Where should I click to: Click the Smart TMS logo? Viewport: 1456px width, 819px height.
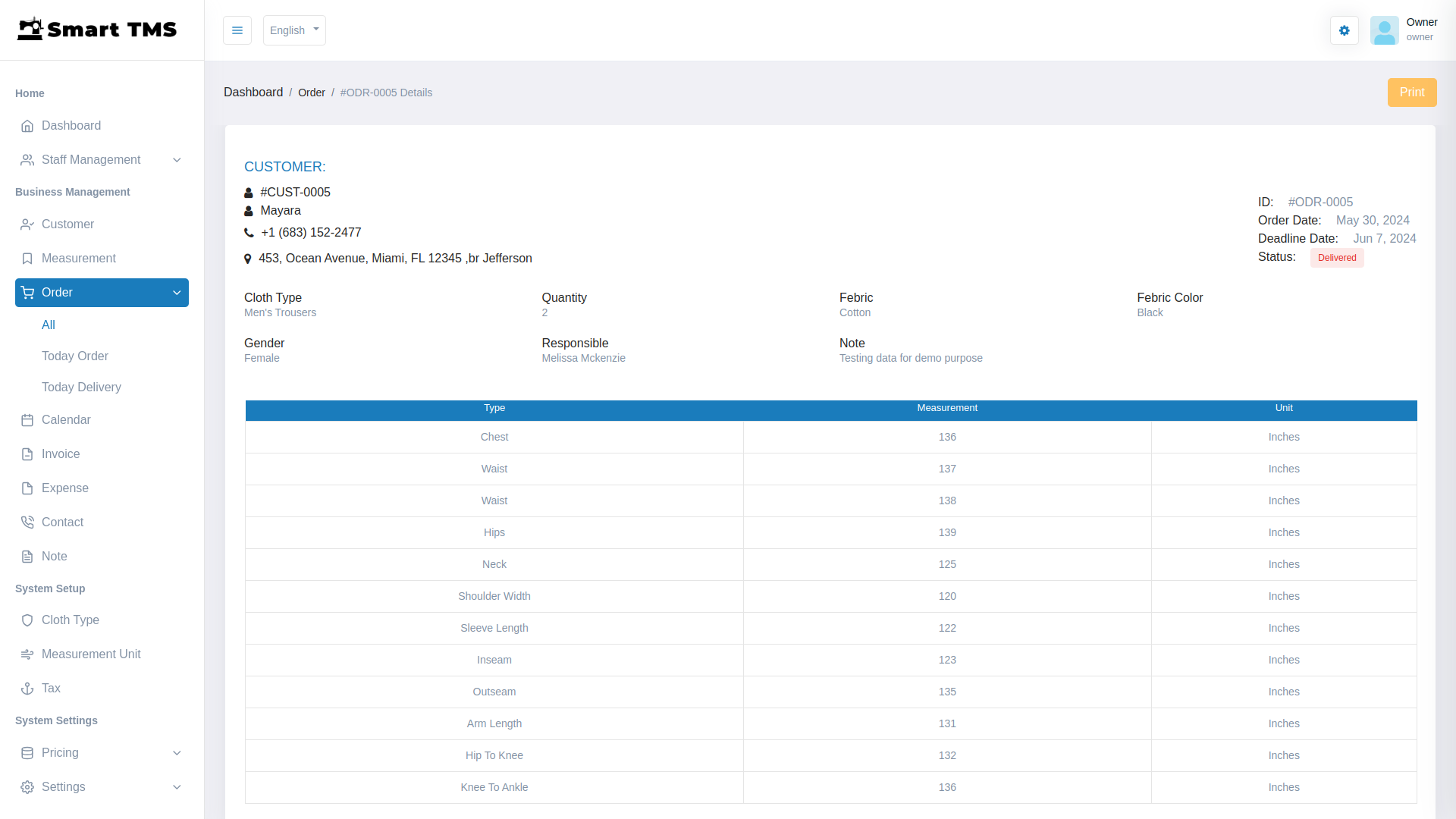pyautogui.click(x=97, y=29)
